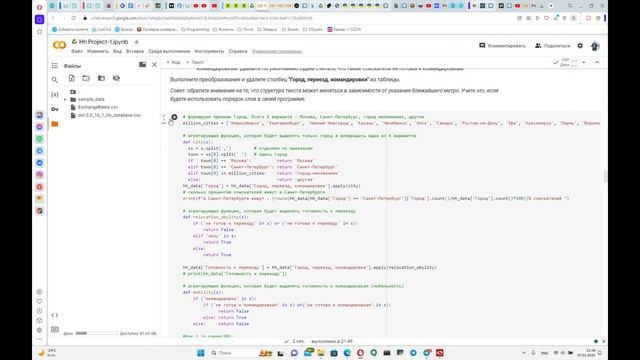Click the RAM and disk resource indicator
This screenshot has width=640, height=360.
(569, 62)
